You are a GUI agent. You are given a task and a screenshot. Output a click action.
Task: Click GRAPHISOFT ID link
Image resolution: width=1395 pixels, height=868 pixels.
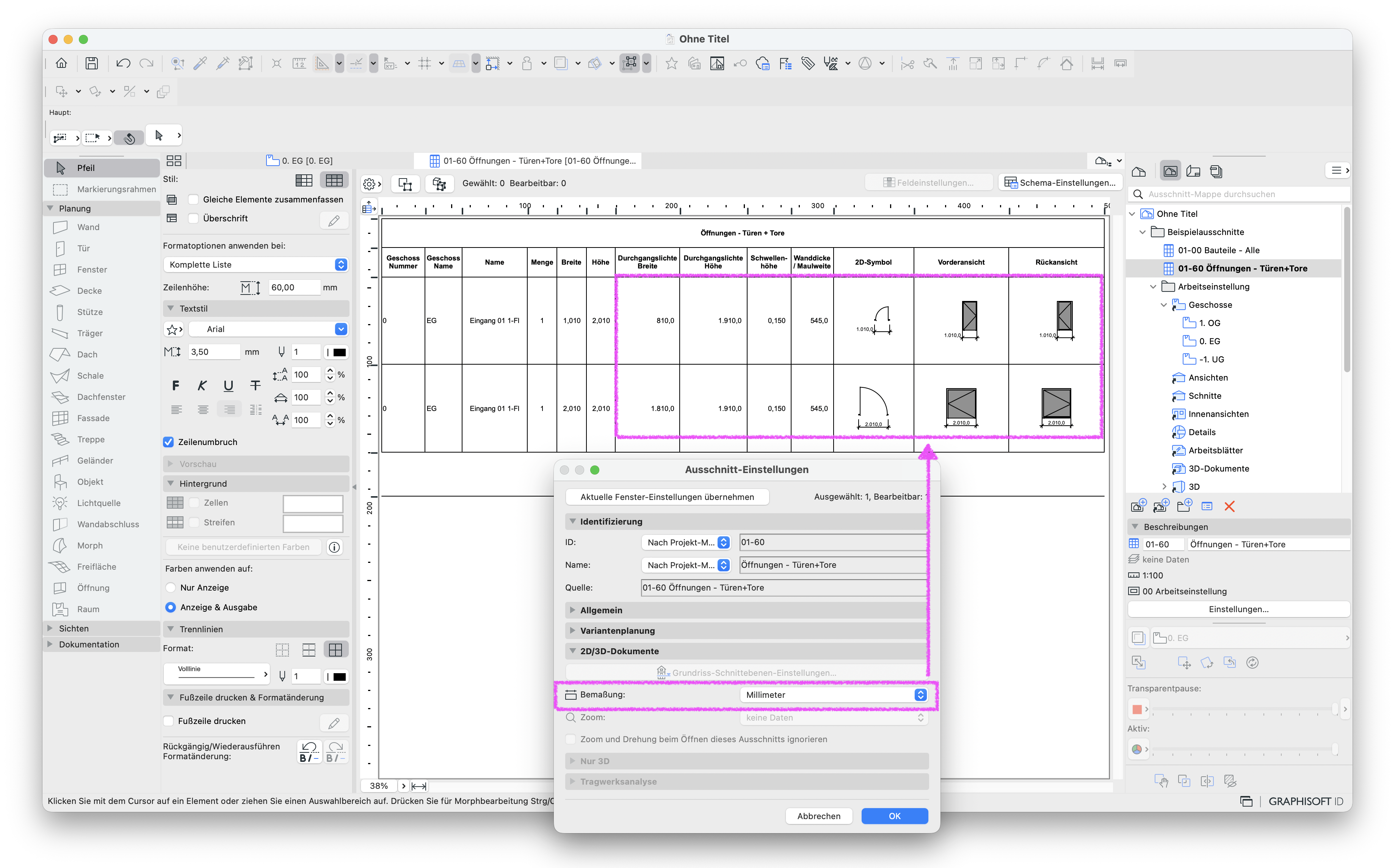point(1306,801)
